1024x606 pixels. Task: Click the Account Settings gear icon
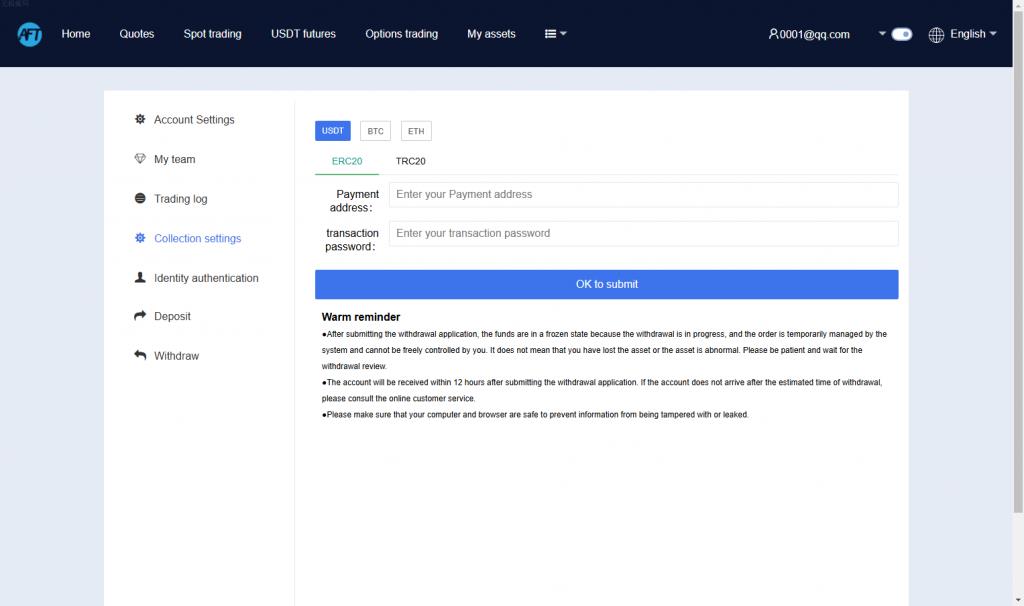[x=140, y=119]
